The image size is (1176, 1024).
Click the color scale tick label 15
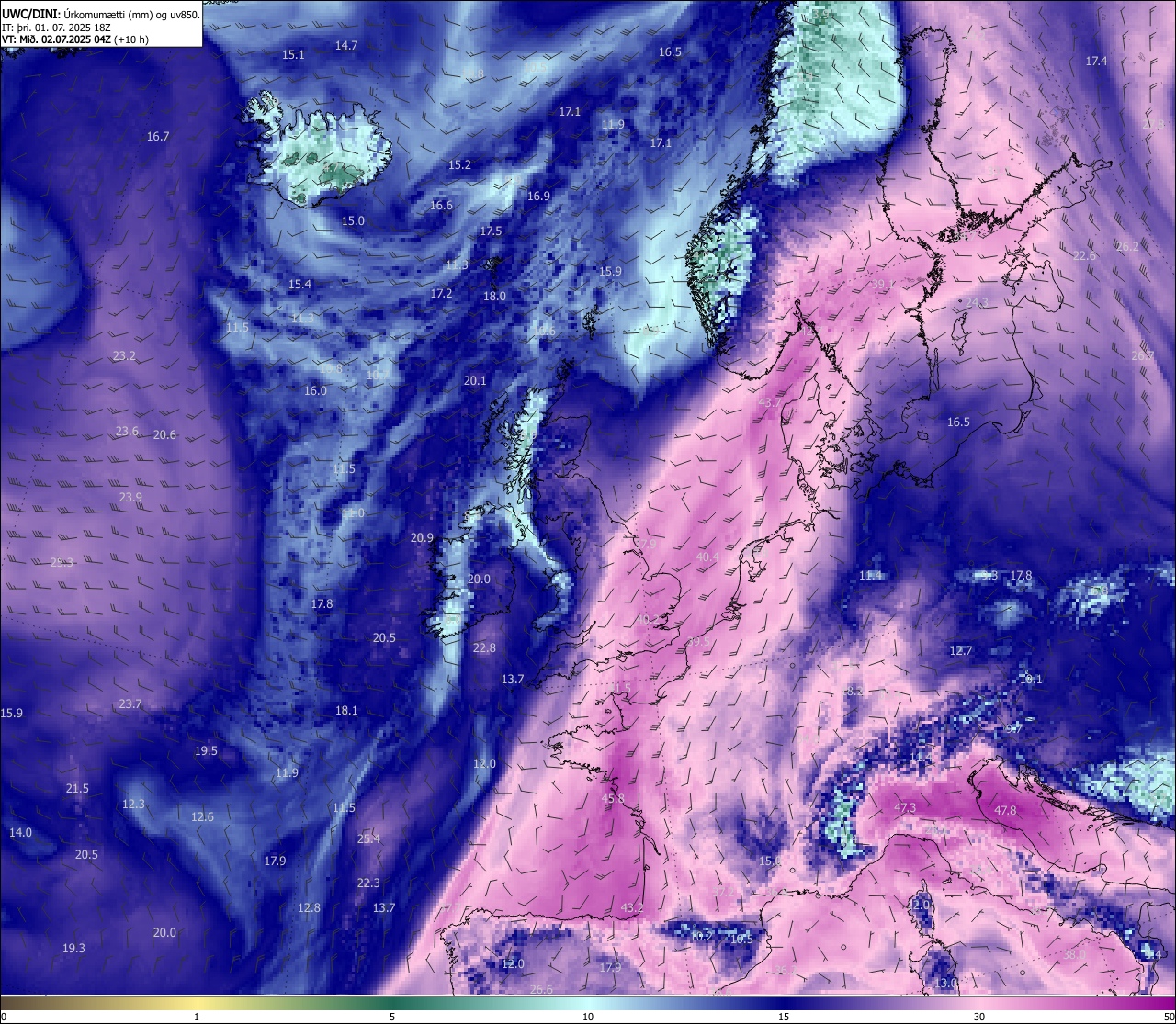pyautogui.click(x=784, y=1018)
